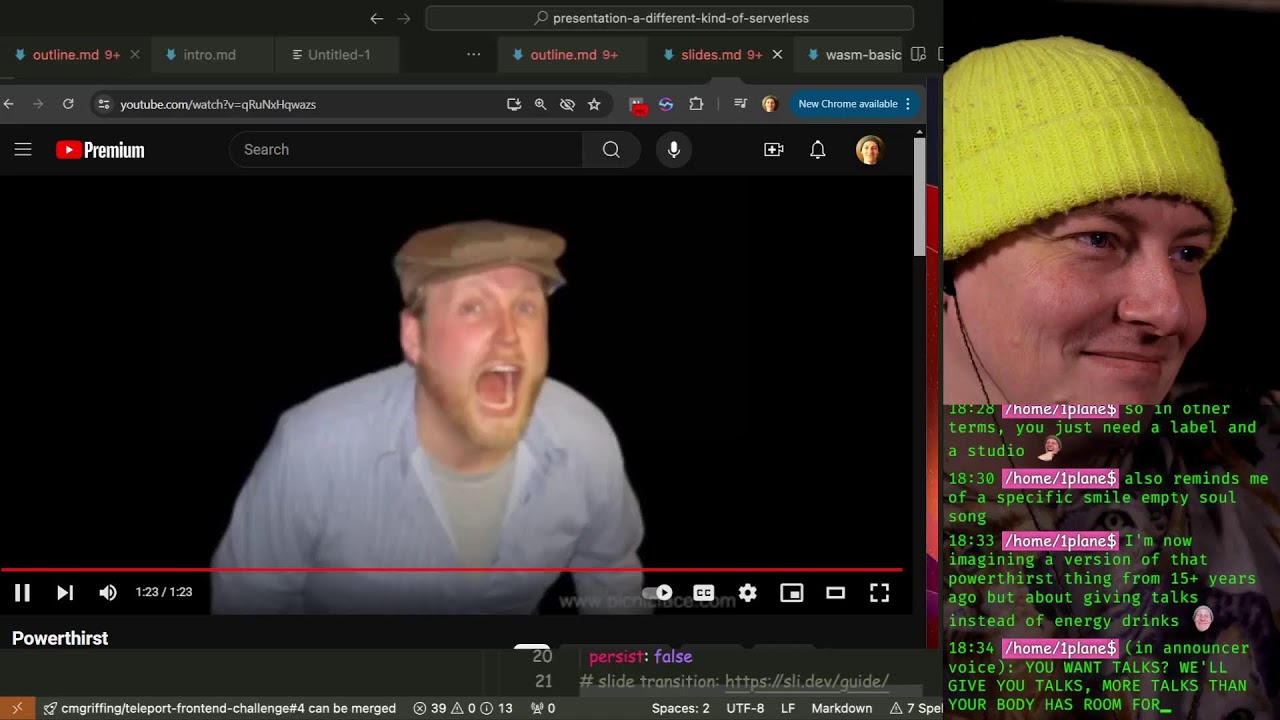Click the youtube.com address bar URL
The height and width of the screenshot is (720, 1280).
(x=218, y=104)
